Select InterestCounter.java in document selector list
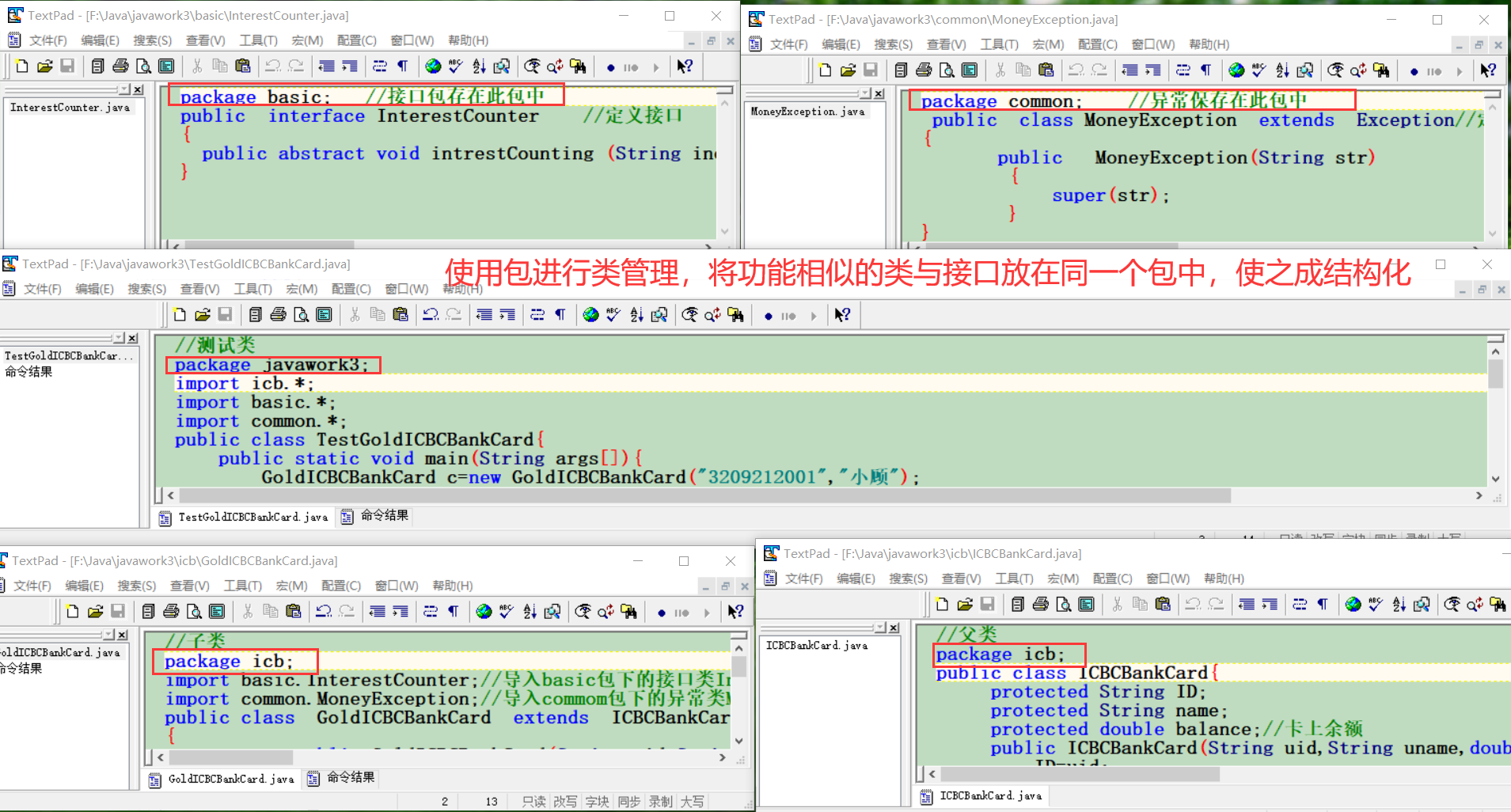1511x812 pixels. pos(70,108)
